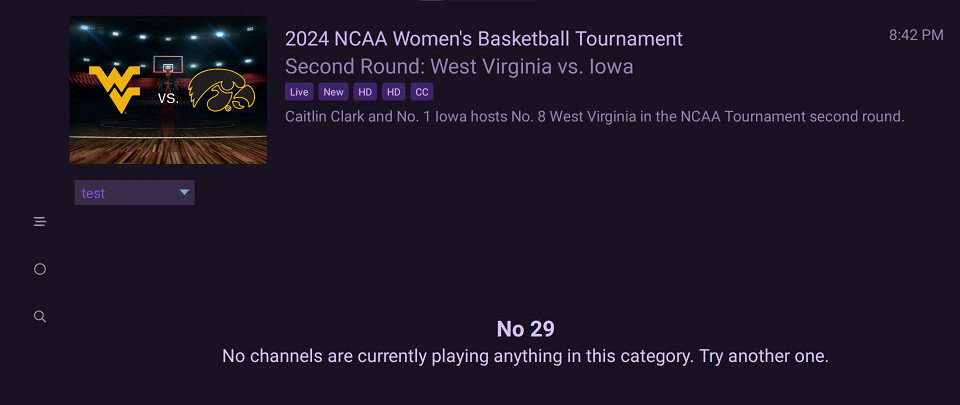Expand the category dropdown arrow
The width and height of the screenshot is (960, 405).
coord(184,192)
